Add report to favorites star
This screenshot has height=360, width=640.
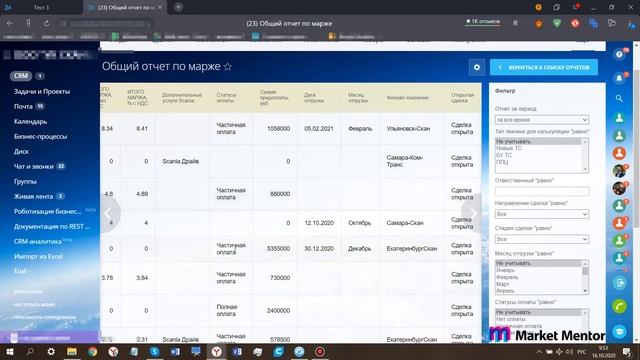228,67
